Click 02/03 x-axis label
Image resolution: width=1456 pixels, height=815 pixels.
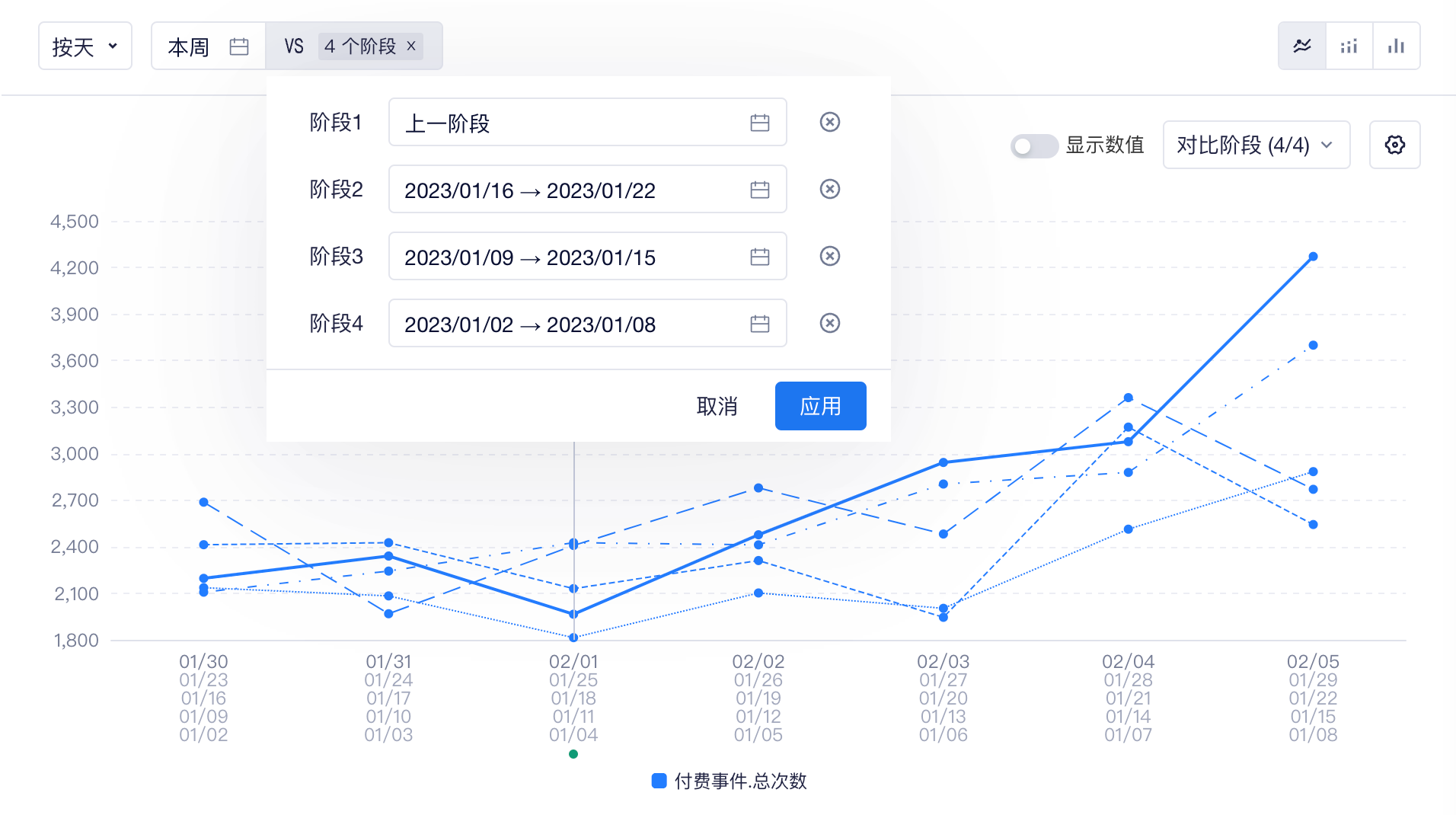click(x=943, y=661)
